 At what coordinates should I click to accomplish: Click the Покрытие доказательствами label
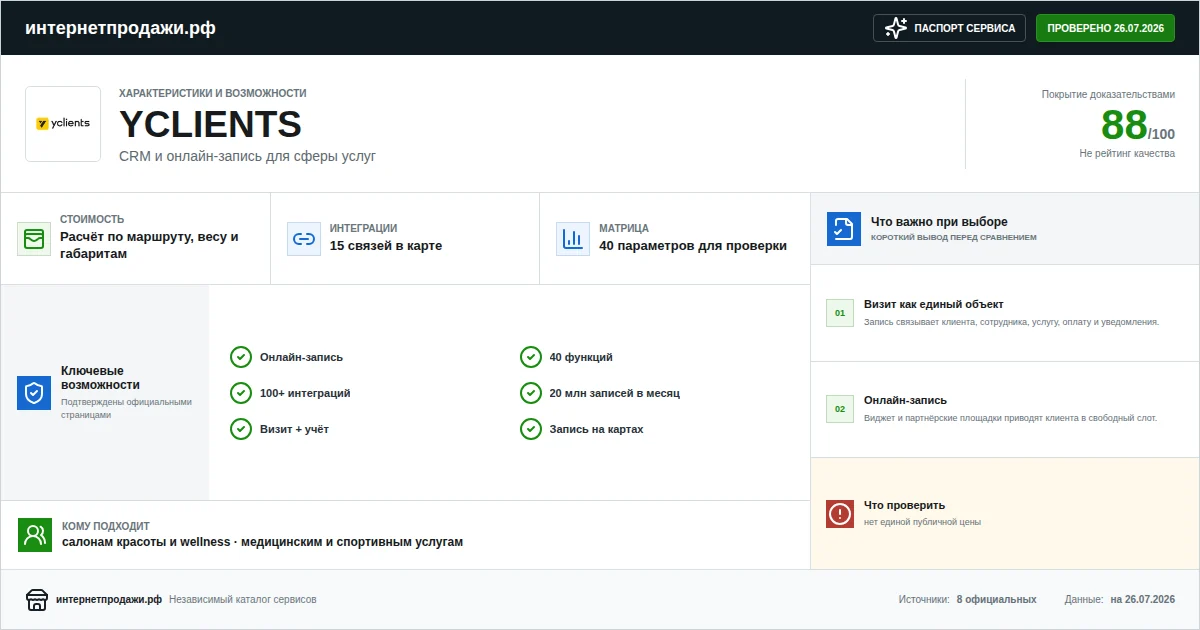[1108, 94]
